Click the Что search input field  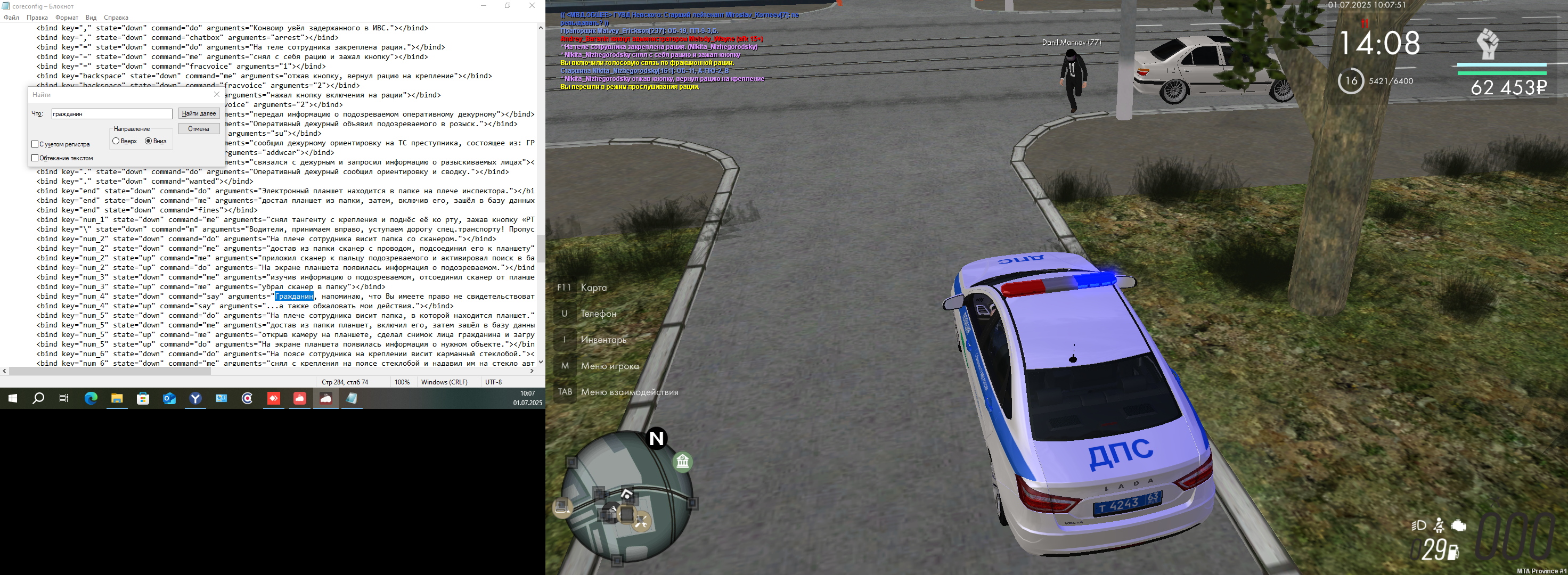click(x=112, y=114)
